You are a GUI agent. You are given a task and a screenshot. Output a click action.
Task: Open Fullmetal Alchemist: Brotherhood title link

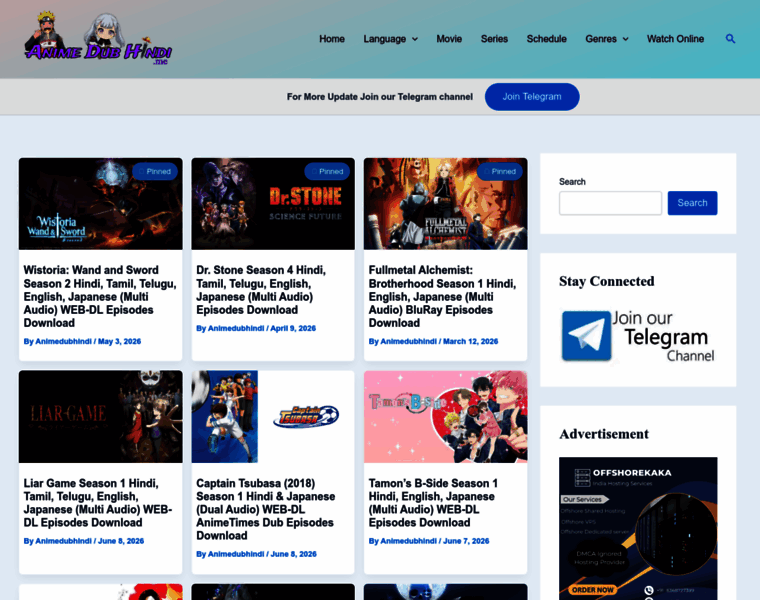443,297
